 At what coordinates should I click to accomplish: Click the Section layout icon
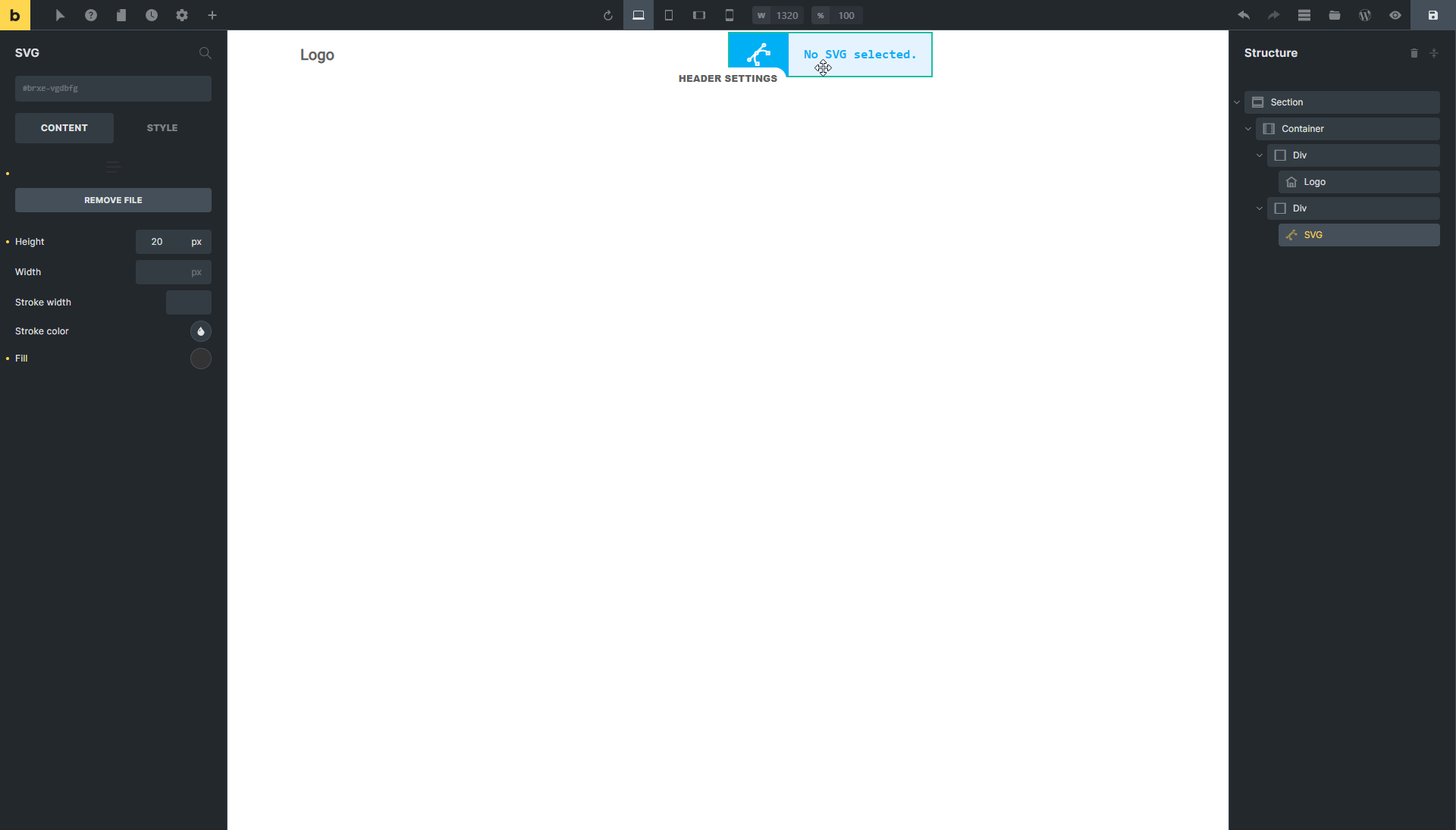[1258, 102]
